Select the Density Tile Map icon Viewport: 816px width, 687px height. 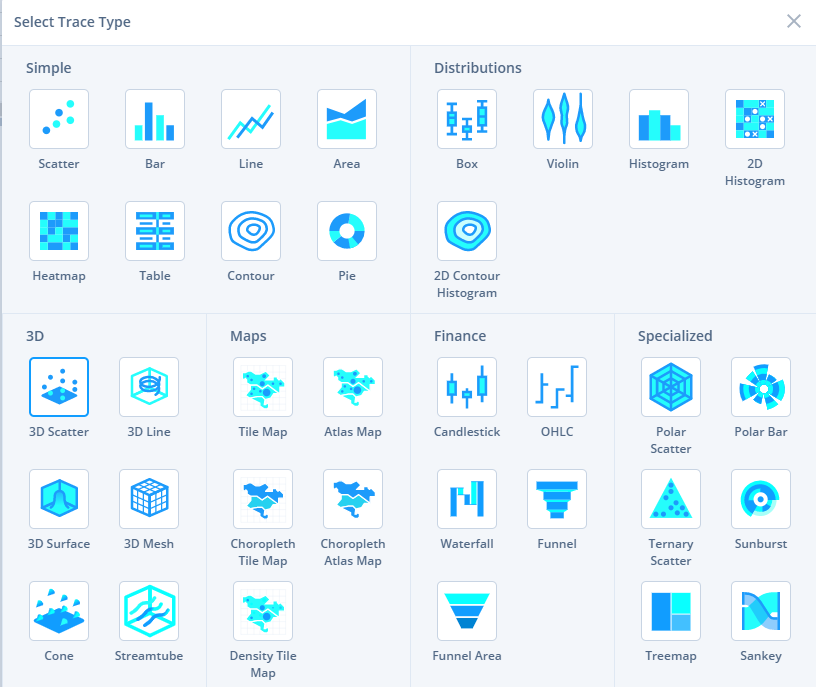(263, 611)
